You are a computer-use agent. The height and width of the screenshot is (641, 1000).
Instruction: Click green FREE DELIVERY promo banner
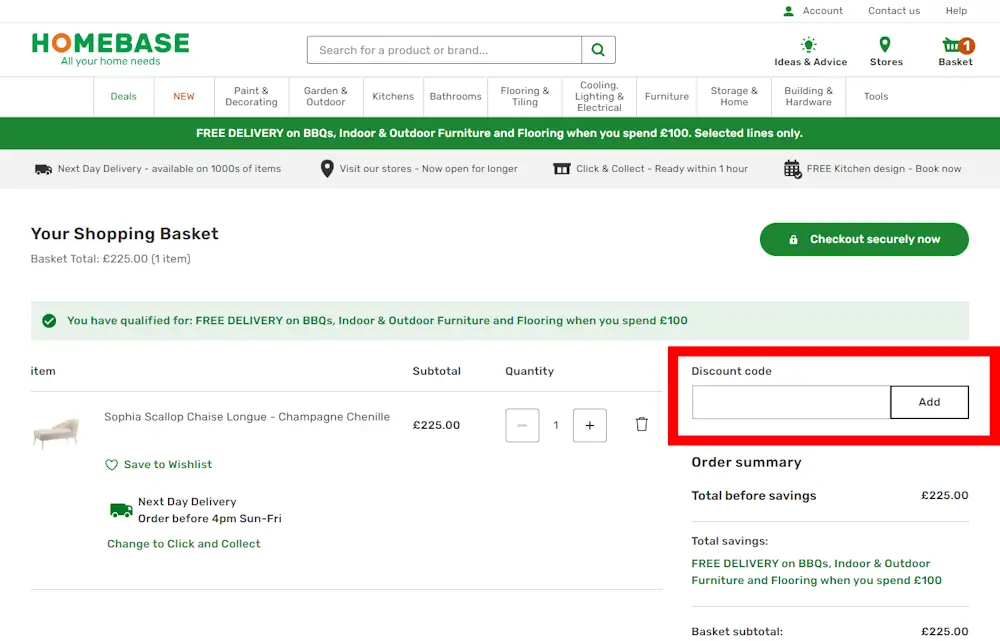[500, 133]
